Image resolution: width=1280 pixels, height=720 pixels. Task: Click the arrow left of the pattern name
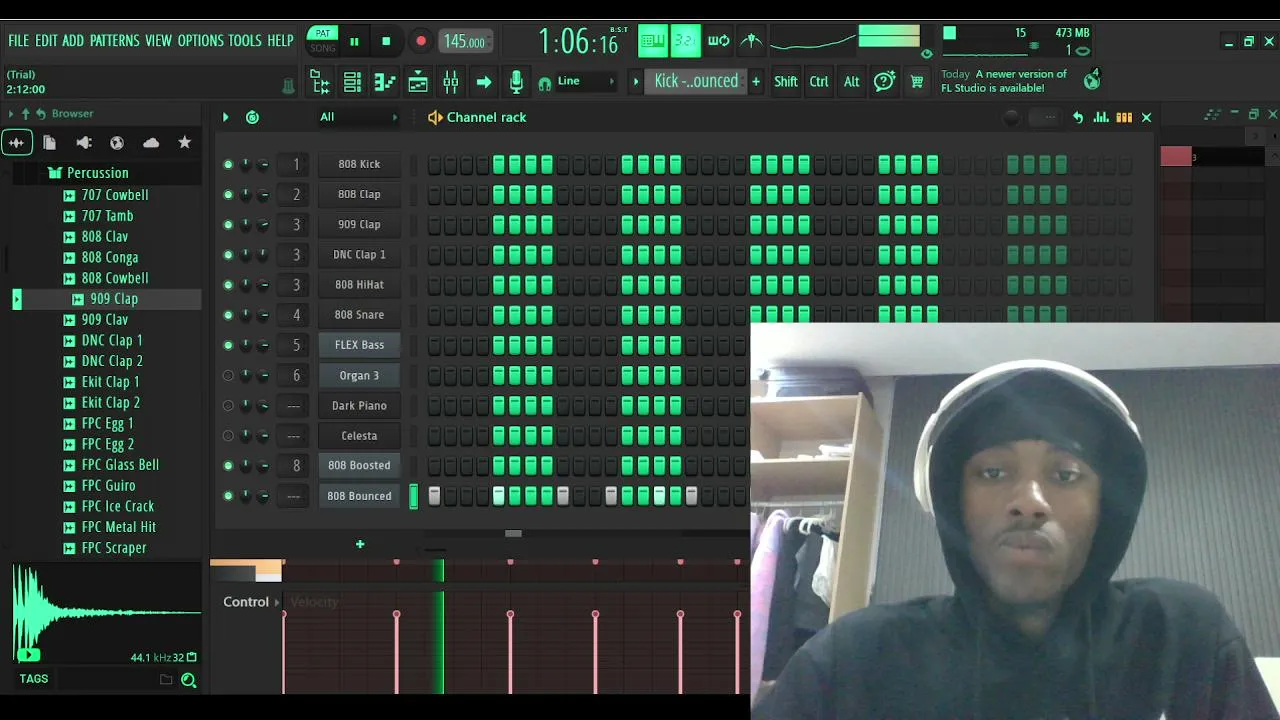[635, 81]
